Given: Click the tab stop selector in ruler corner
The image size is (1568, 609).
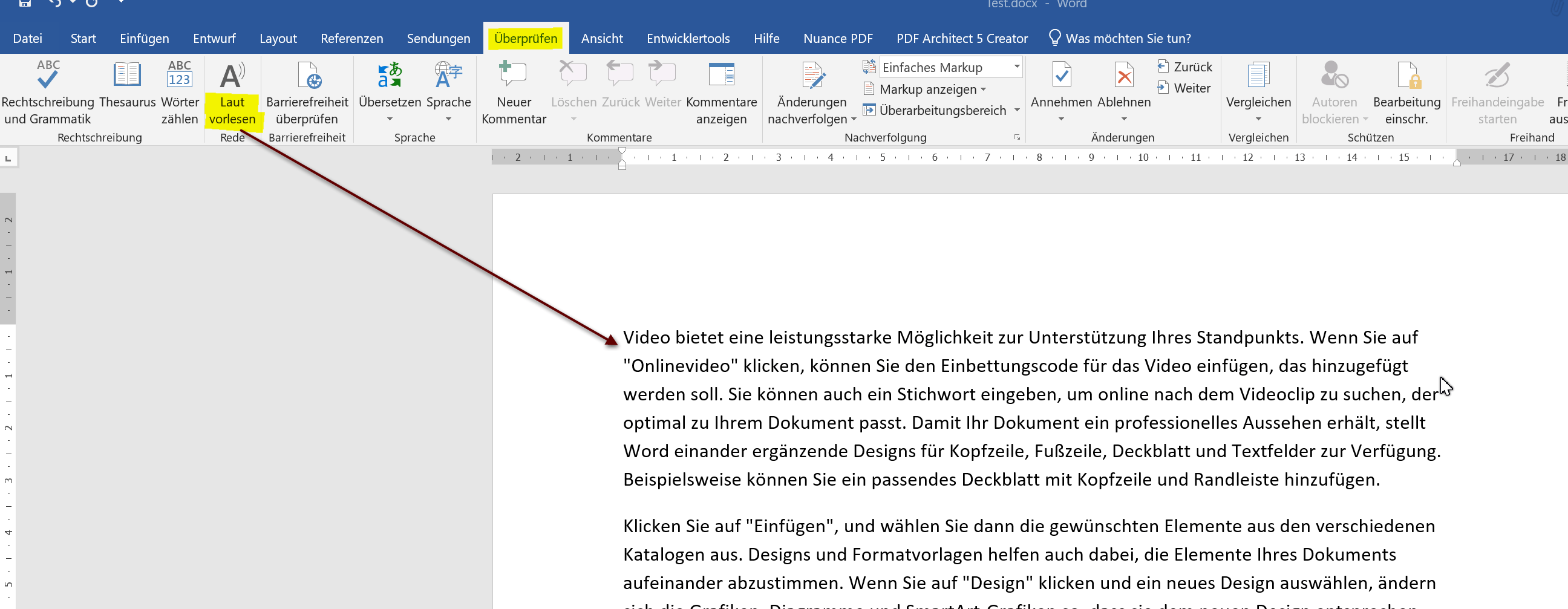Looking at the screenshot, I should tap(8, 158).
